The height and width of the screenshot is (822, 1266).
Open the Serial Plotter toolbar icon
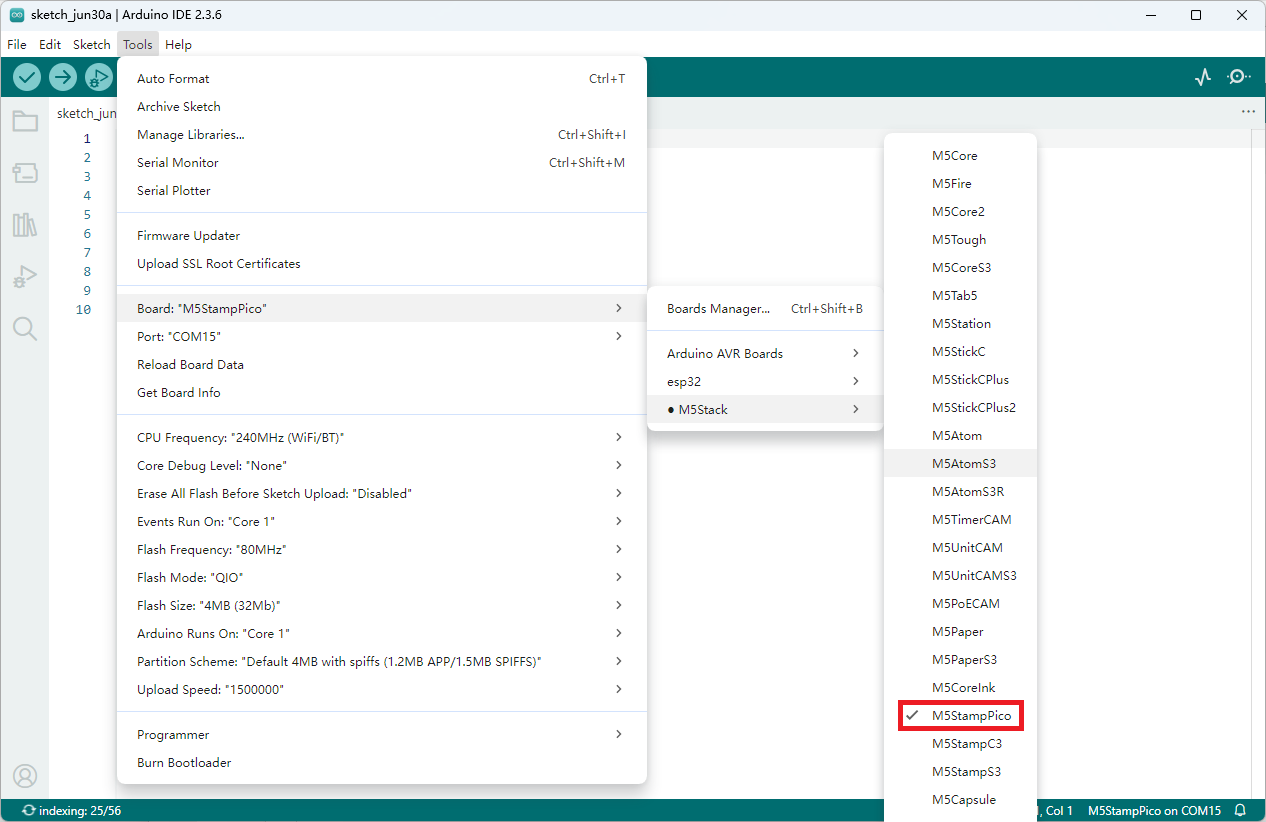coord(1203,76)
